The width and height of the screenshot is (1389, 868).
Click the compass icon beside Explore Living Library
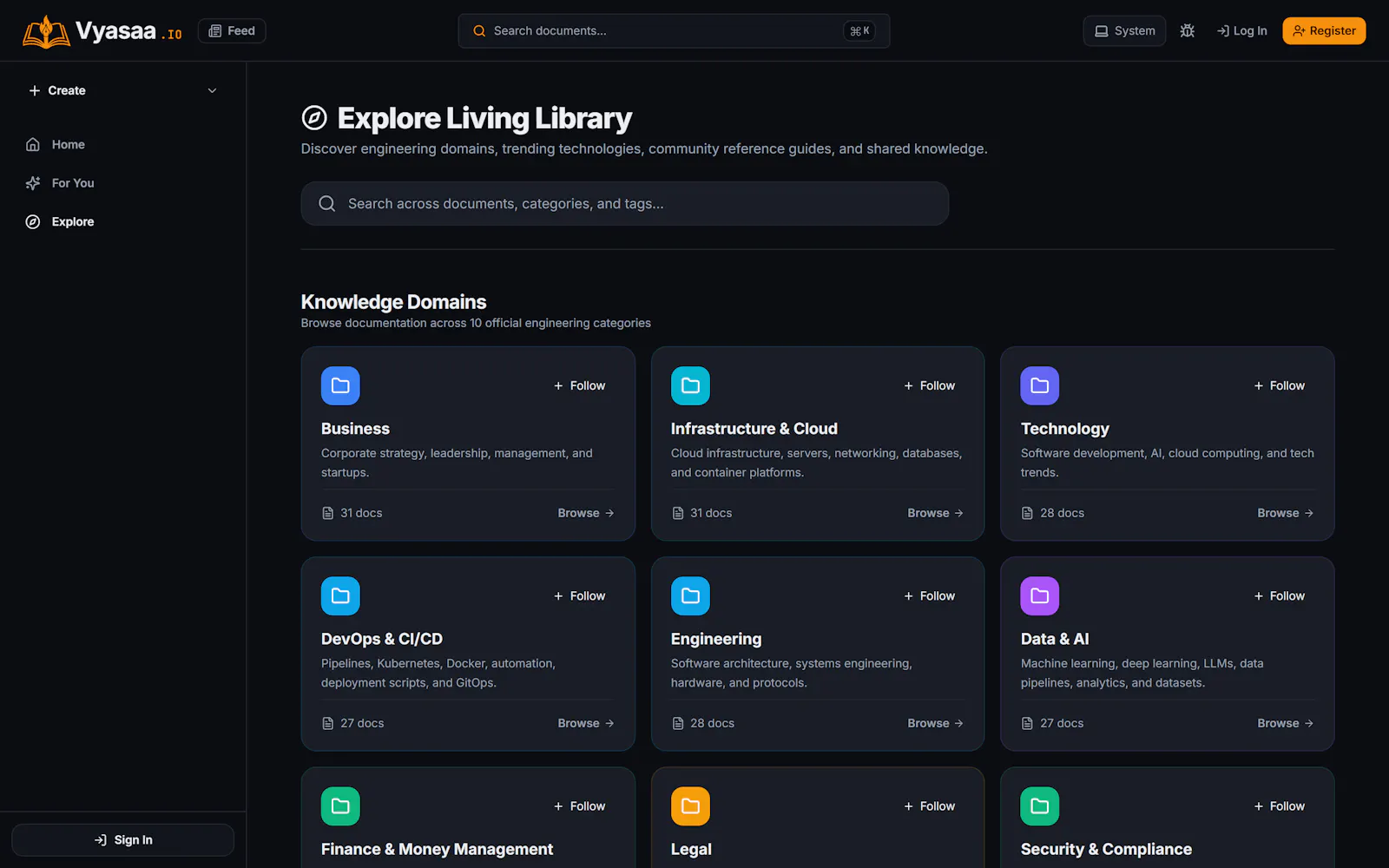coord(314,117)
